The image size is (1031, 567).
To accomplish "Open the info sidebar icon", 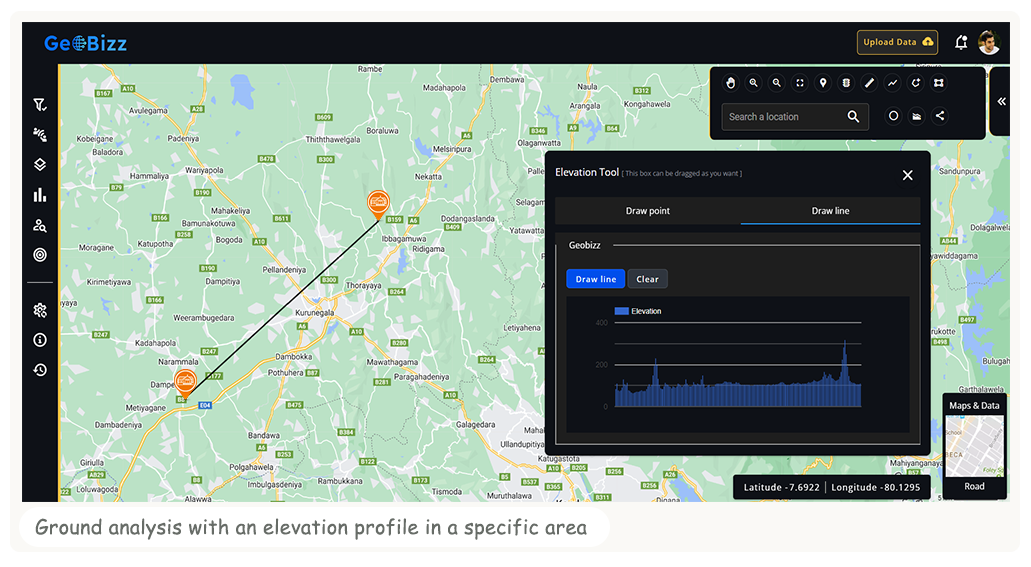I will point(40,340).
